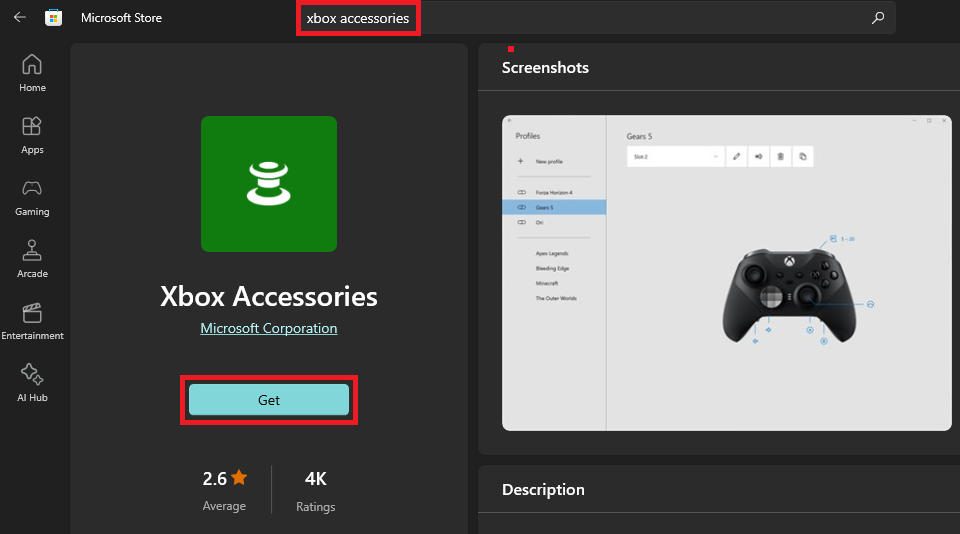
Task: Open the Microsoft Corporation publisher link
Action: pos(269,328)
